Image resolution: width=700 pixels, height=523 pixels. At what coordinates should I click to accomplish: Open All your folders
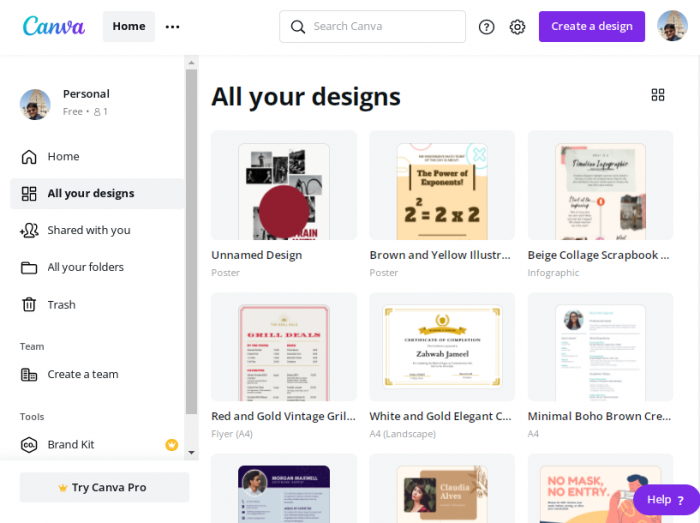click(x=85, y=268)
